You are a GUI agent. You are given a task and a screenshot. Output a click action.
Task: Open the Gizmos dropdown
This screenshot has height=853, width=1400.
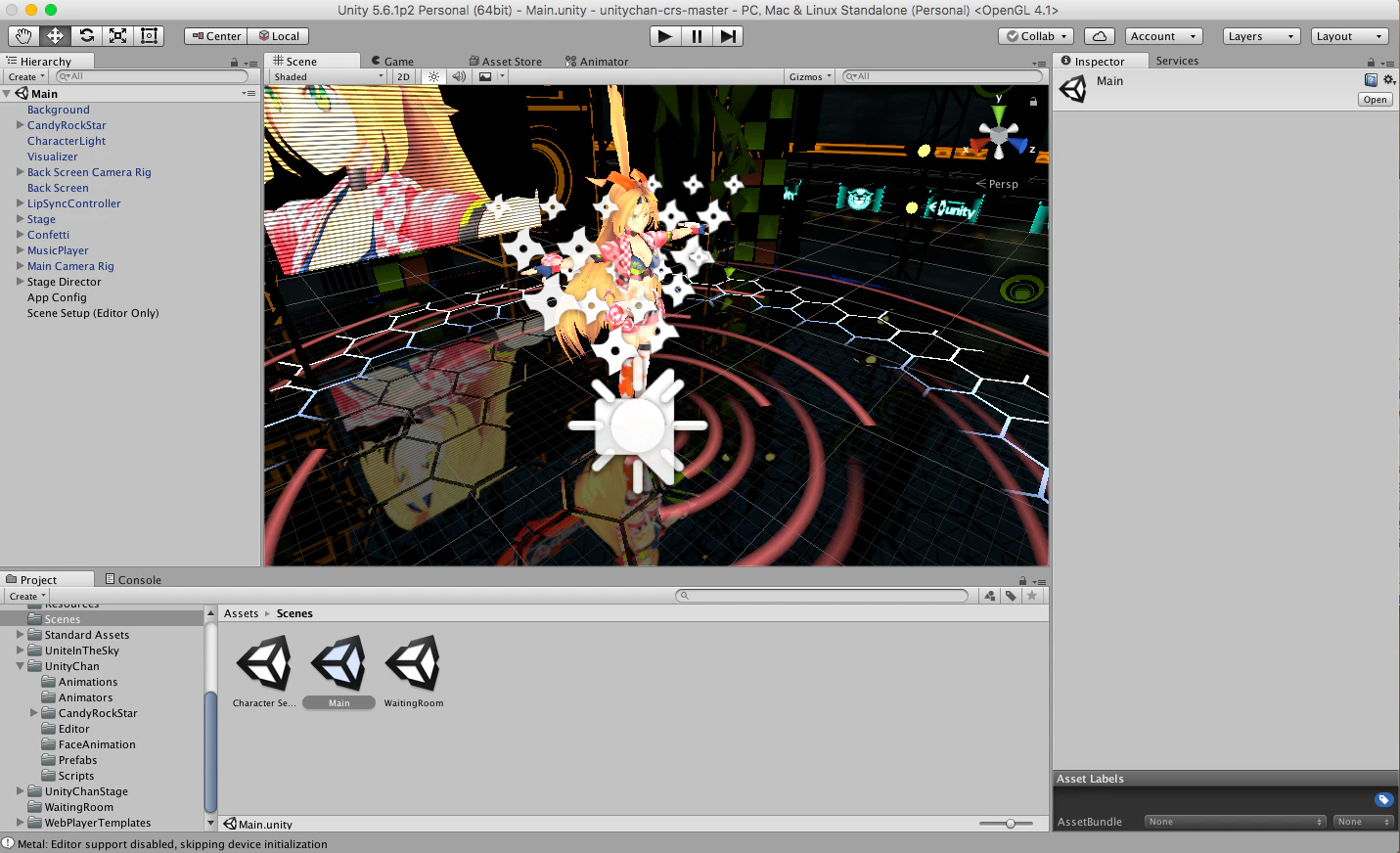coord(810,76)
